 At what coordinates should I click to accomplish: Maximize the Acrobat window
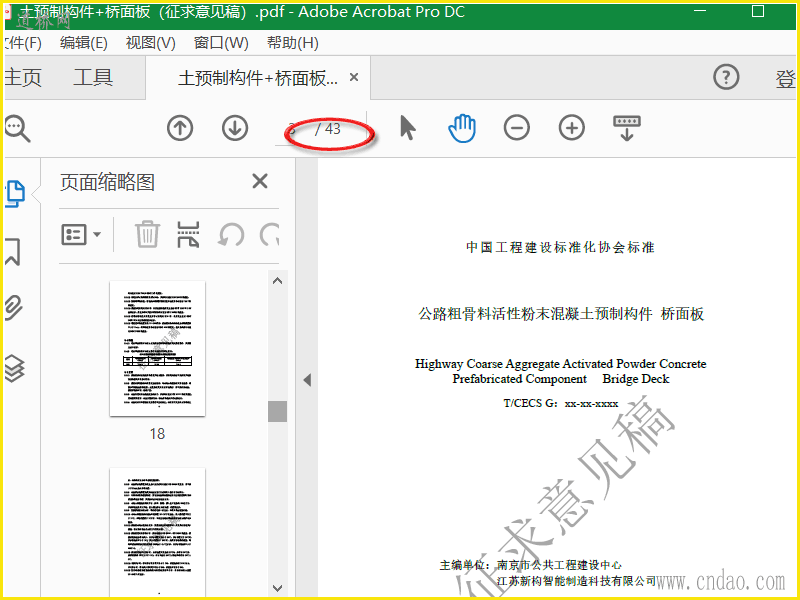point(758,11)
